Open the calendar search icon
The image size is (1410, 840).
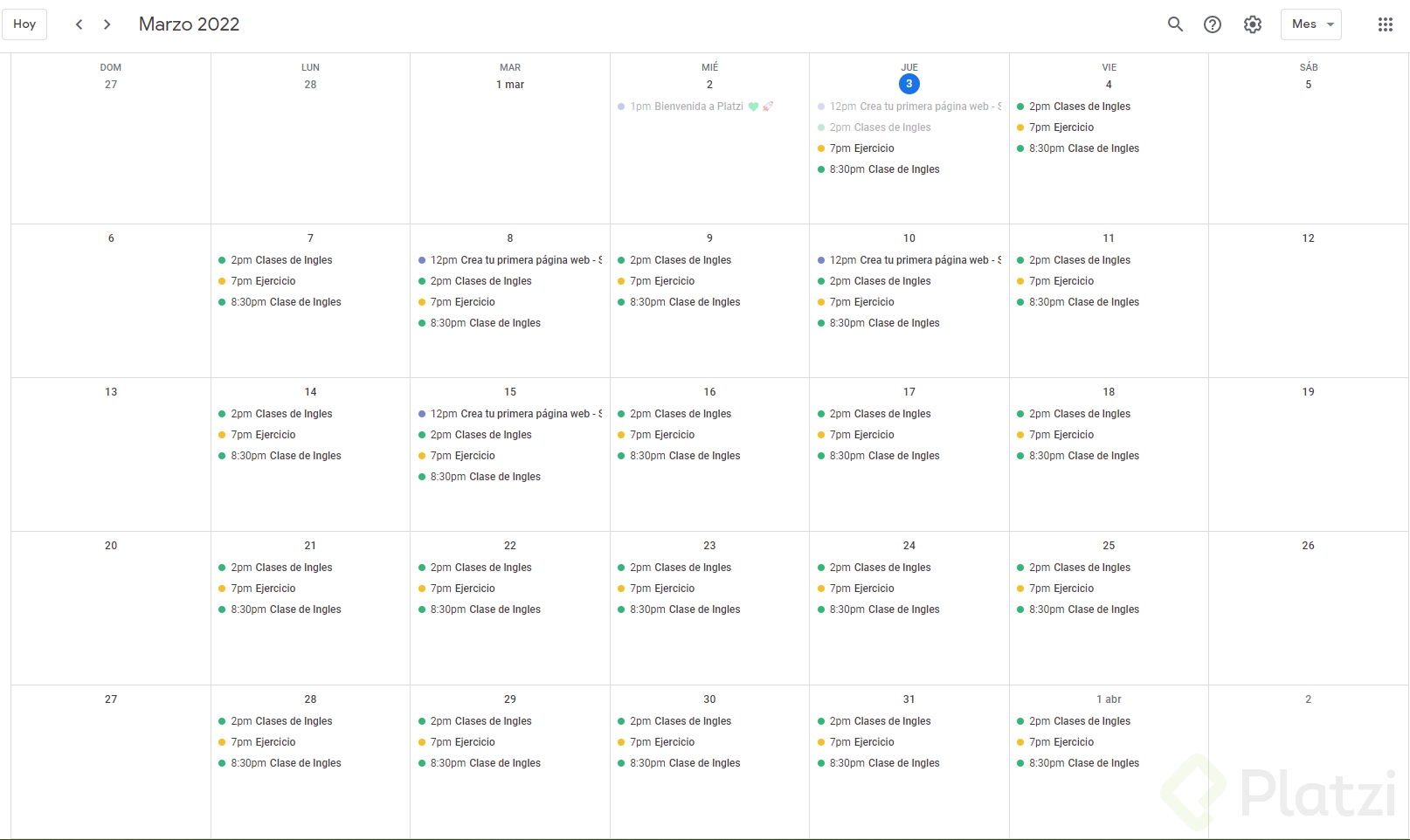coord(1175,24)
